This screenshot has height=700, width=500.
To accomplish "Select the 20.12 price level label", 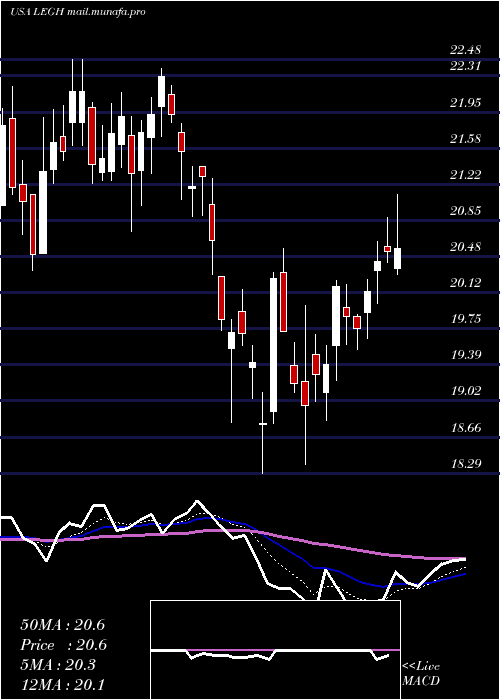I will [x=465, y=283].
